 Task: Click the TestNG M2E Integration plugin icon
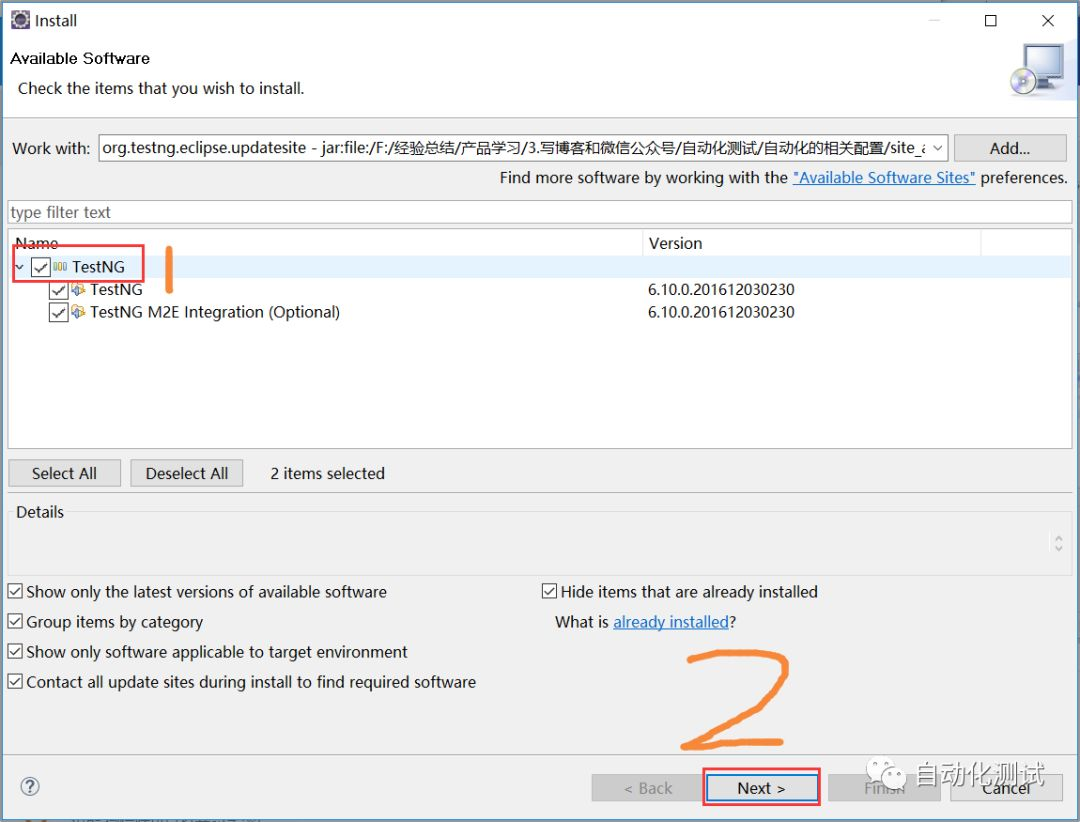[x=79, y=312]
